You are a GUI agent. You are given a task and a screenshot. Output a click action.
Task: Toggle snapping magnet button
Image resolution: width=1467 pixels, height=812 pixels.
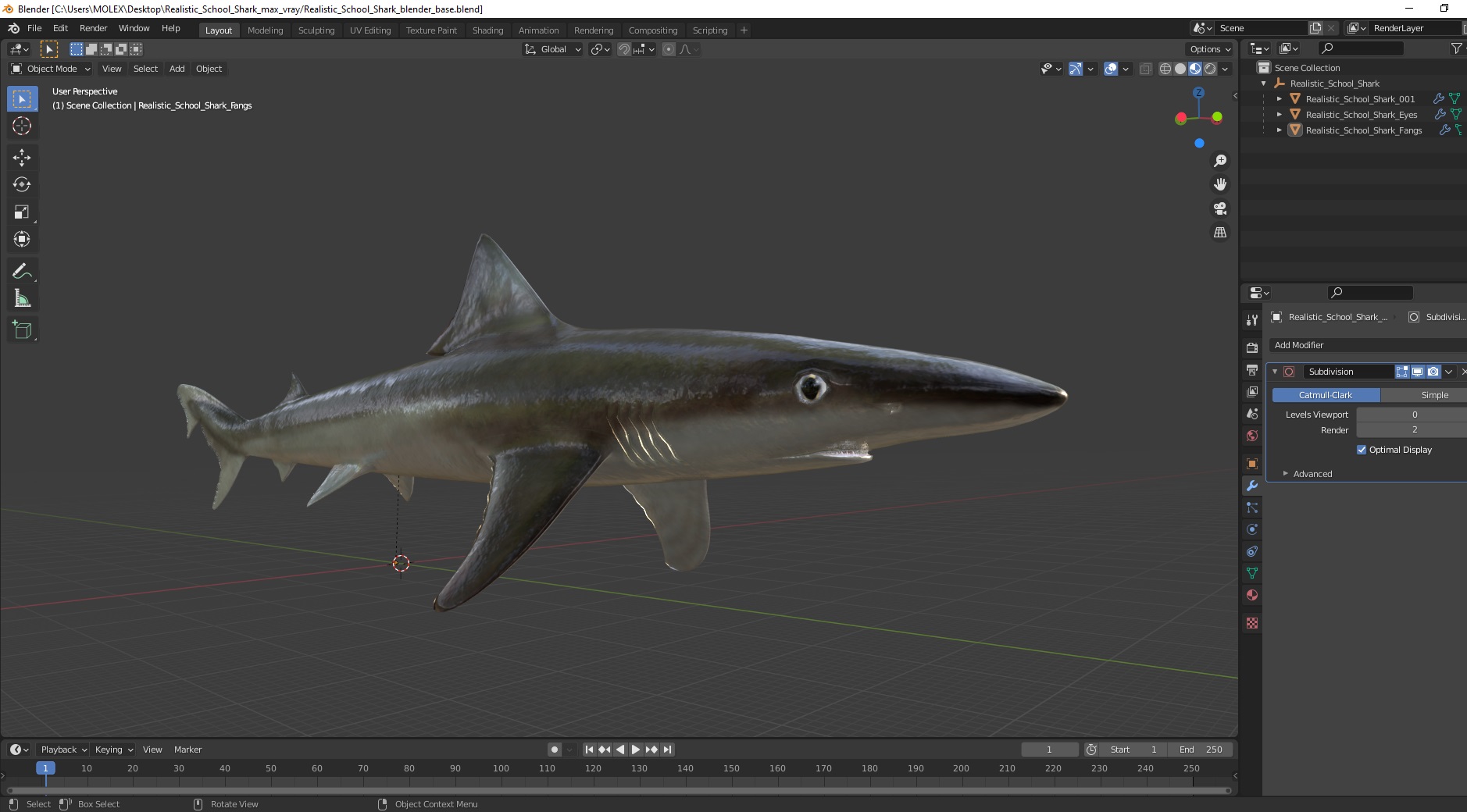623,49
